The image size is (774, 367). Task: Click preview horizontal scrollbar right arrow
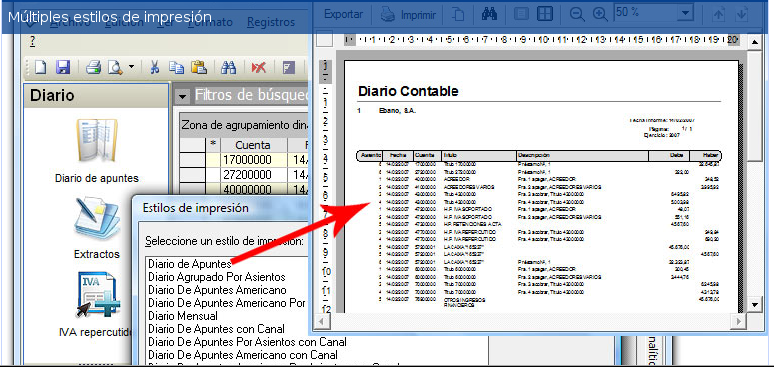[x=738, y=321]
